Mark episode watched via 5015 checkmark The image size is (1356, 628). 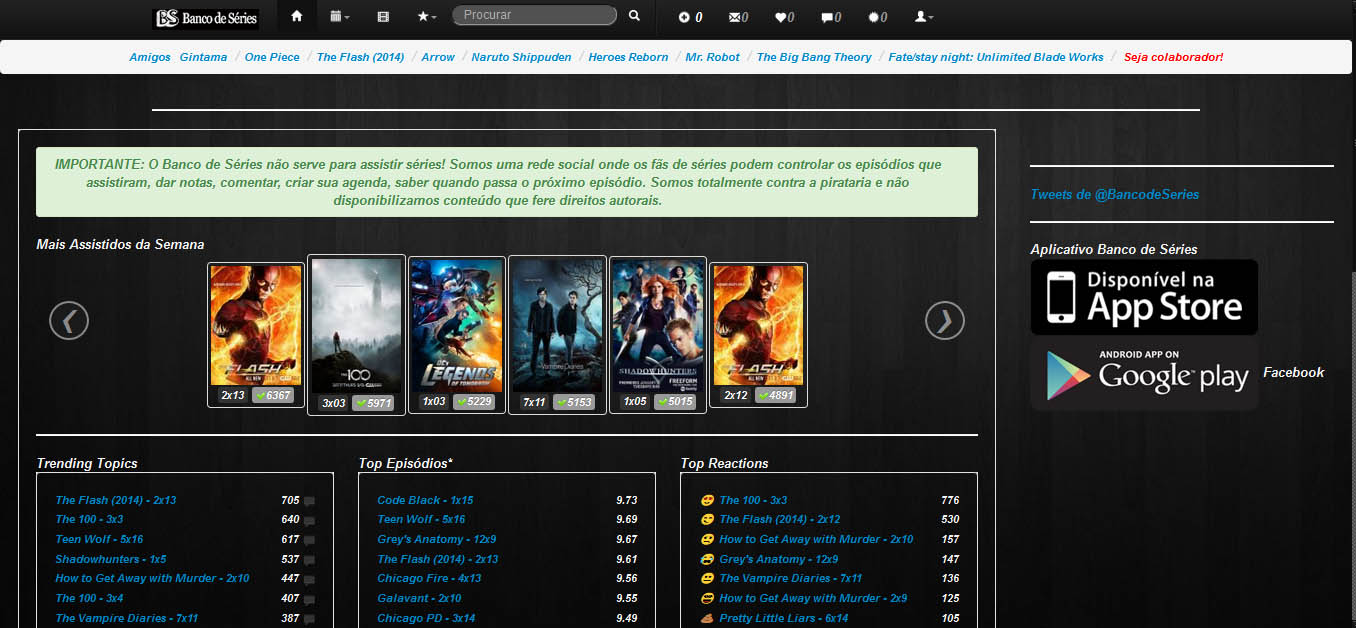tap(675, 402)
